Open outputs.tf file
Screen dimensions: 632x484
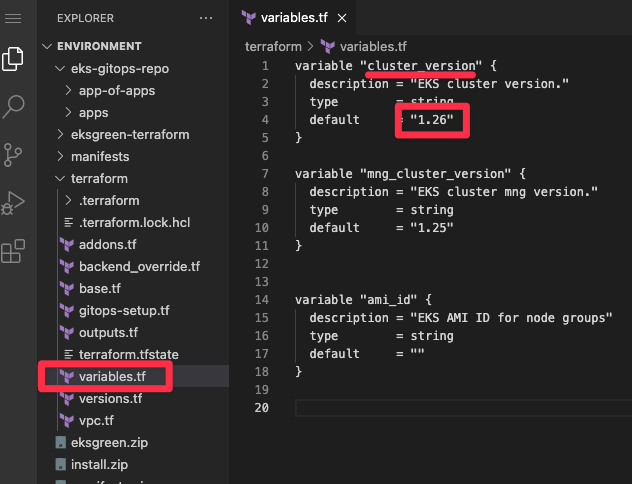click(x=108, y=332)
